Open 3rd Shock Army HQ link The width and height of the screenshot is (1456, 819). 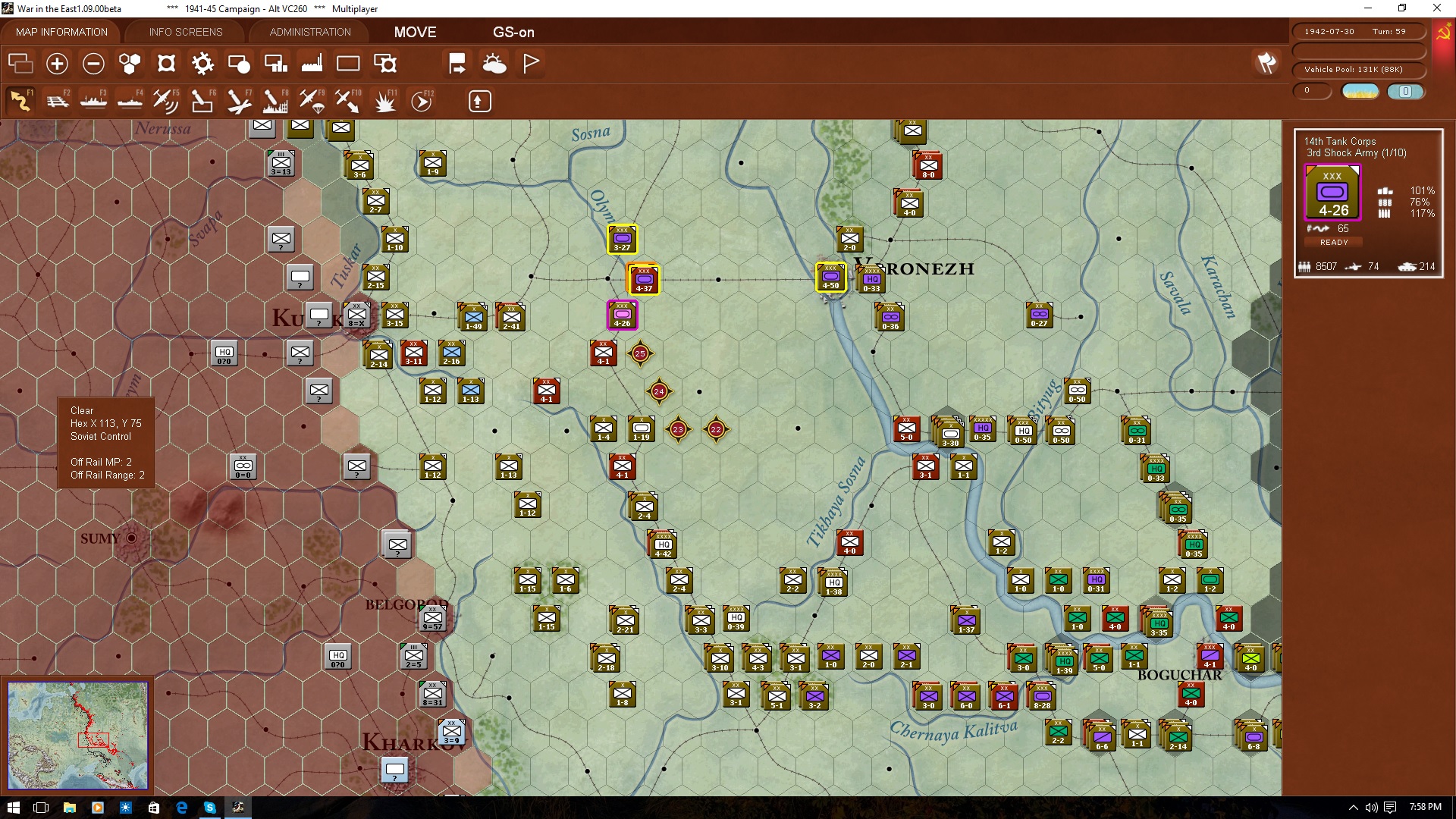(x=1356, y=152)
